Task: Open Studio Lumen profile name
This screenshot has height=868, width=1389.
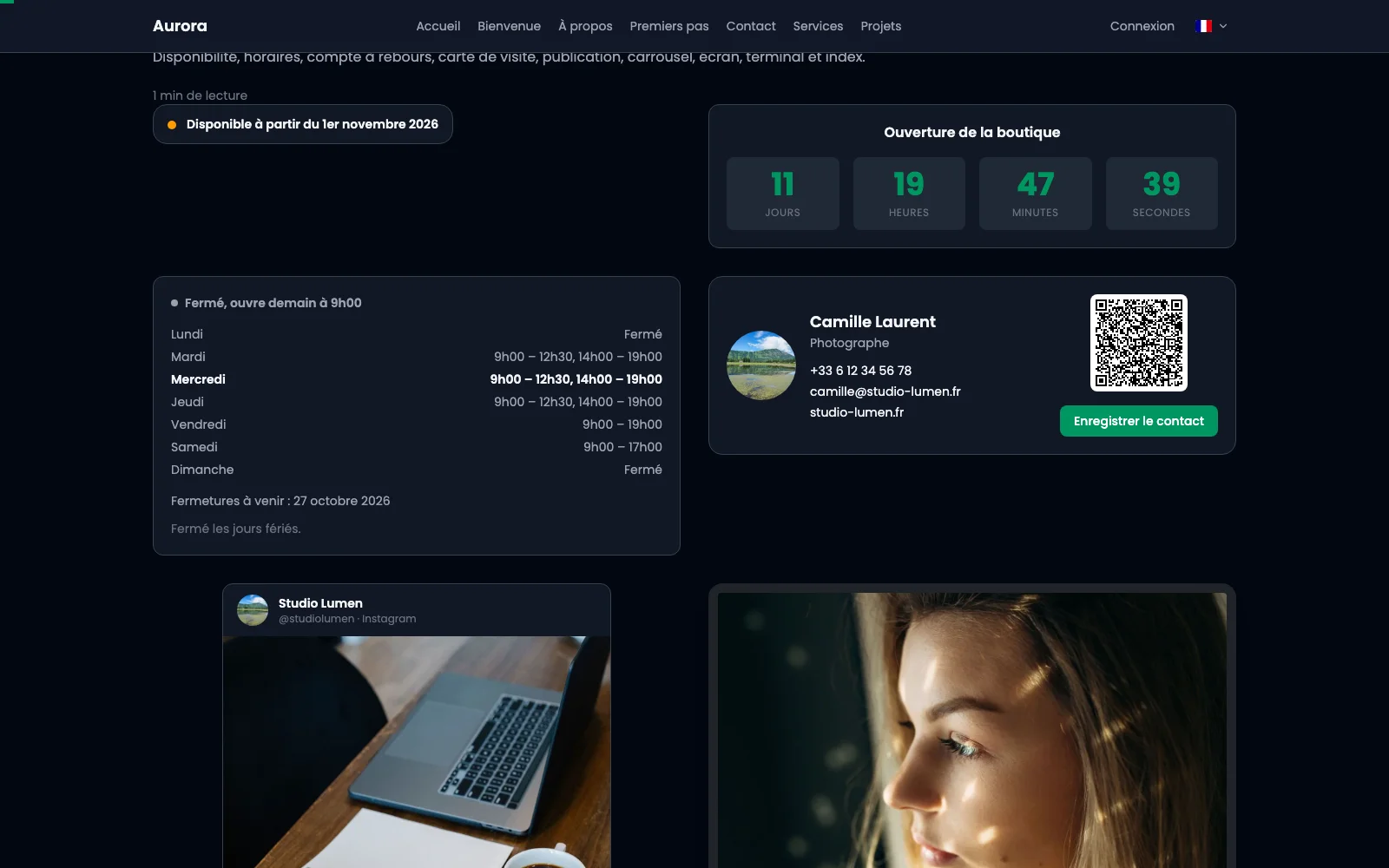Action: click(320, 603)
